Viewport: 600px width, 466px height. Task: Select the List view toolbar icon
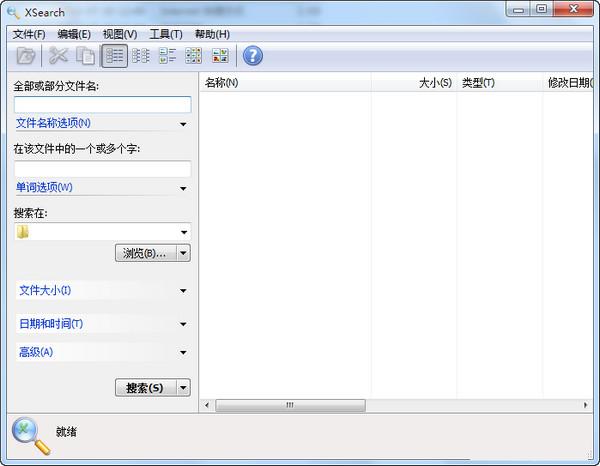pyautogui.click(x=140, y=56)
